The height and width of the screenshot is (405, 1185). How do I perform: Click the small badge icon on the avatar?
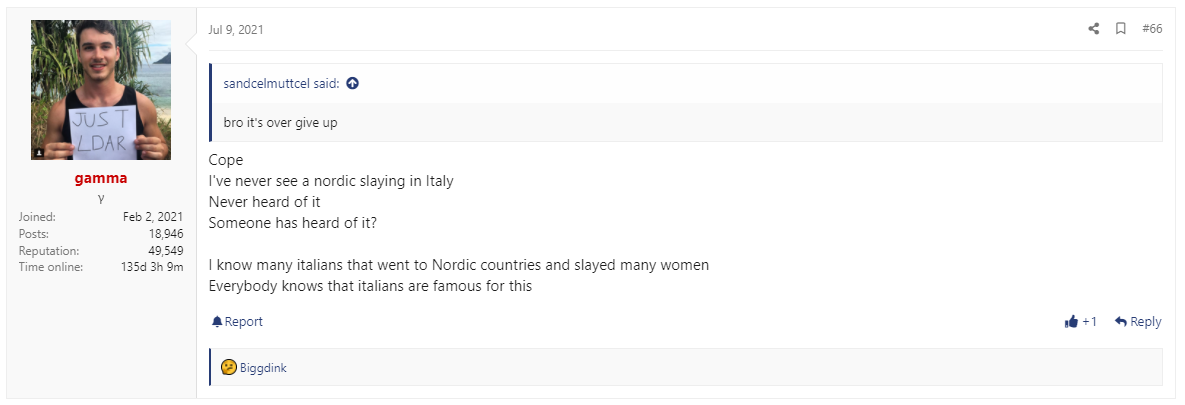[x=39, y=152]
